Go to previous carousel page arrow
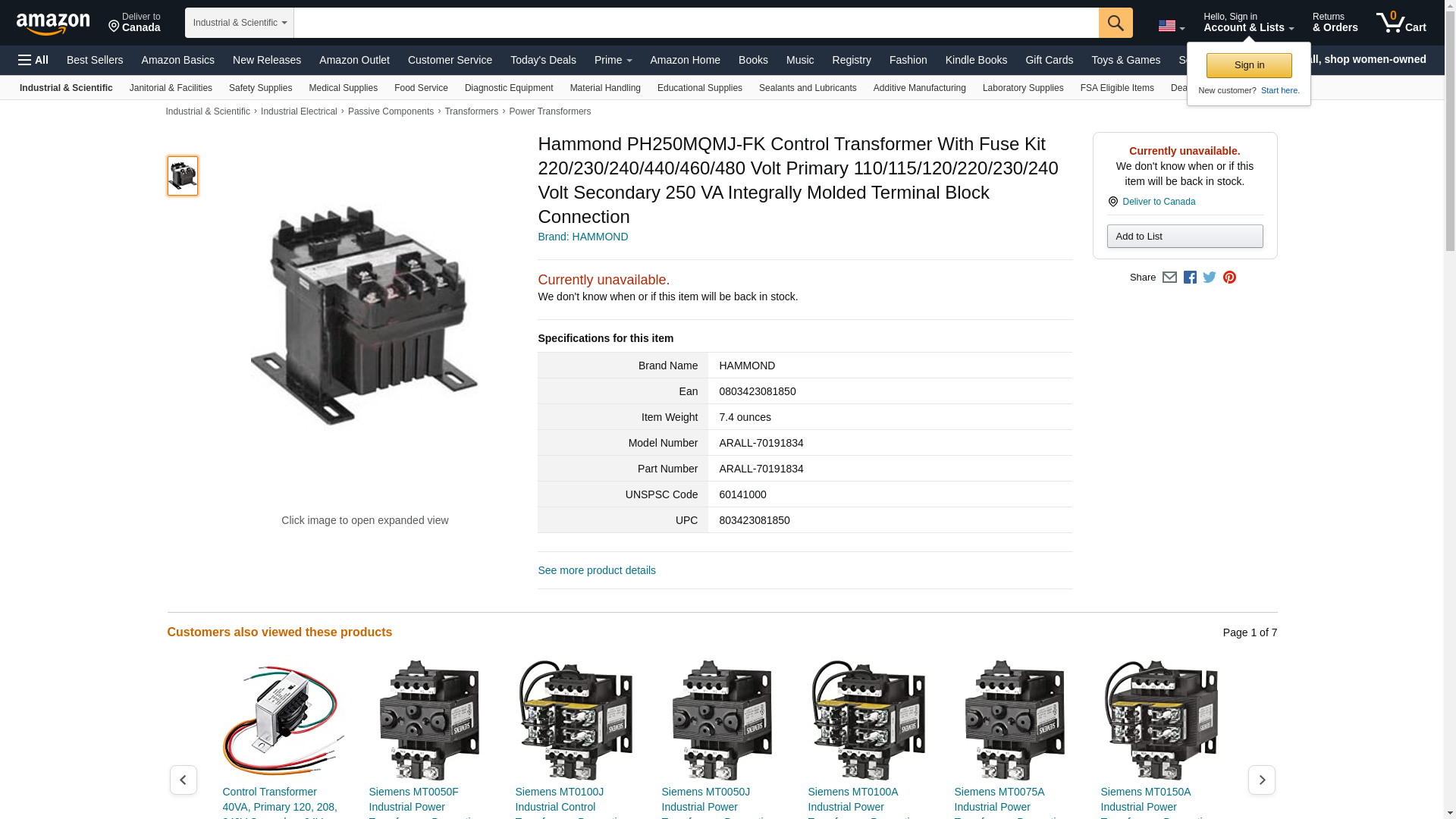1456x819 pixels. pos(183,780)
